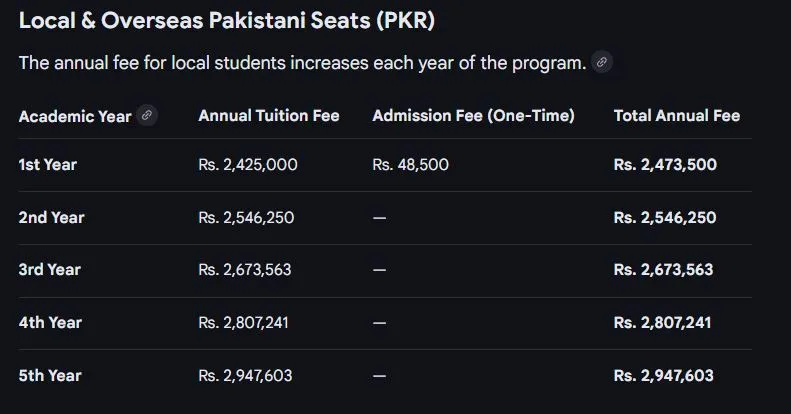This screenshot has width=791, height=414.
Task: Click total fee Rs. 2,473,500
Action: 664,165
